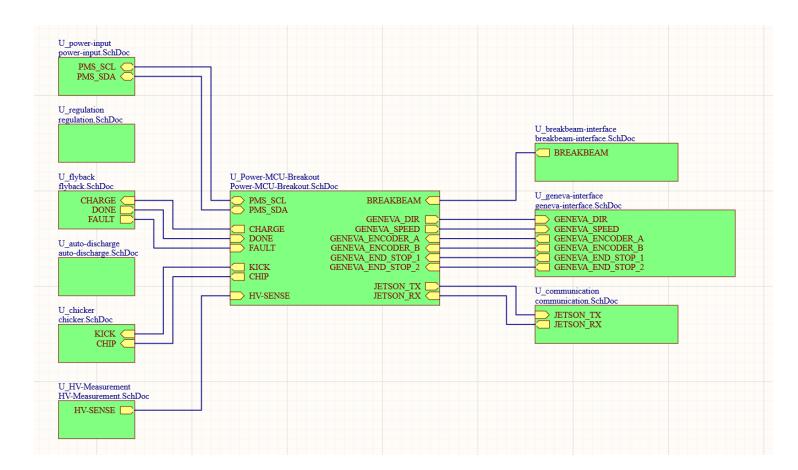Click GENEVA_END_STOP_1 port on Power-MCU-Breakout
Screen dimensions: 798x470
(432, 257)
